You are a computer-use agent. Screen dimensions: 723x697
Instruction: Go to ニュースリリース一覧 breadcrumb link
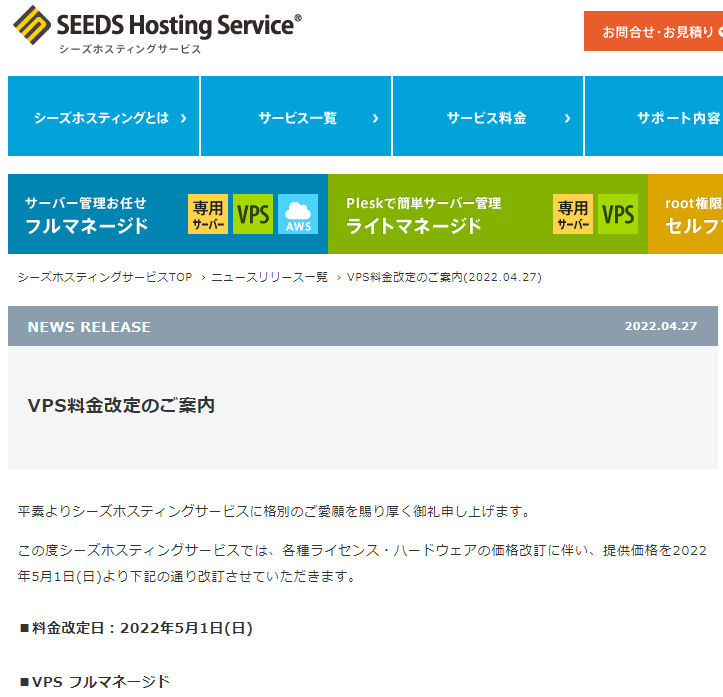click(x=269, y=277)
